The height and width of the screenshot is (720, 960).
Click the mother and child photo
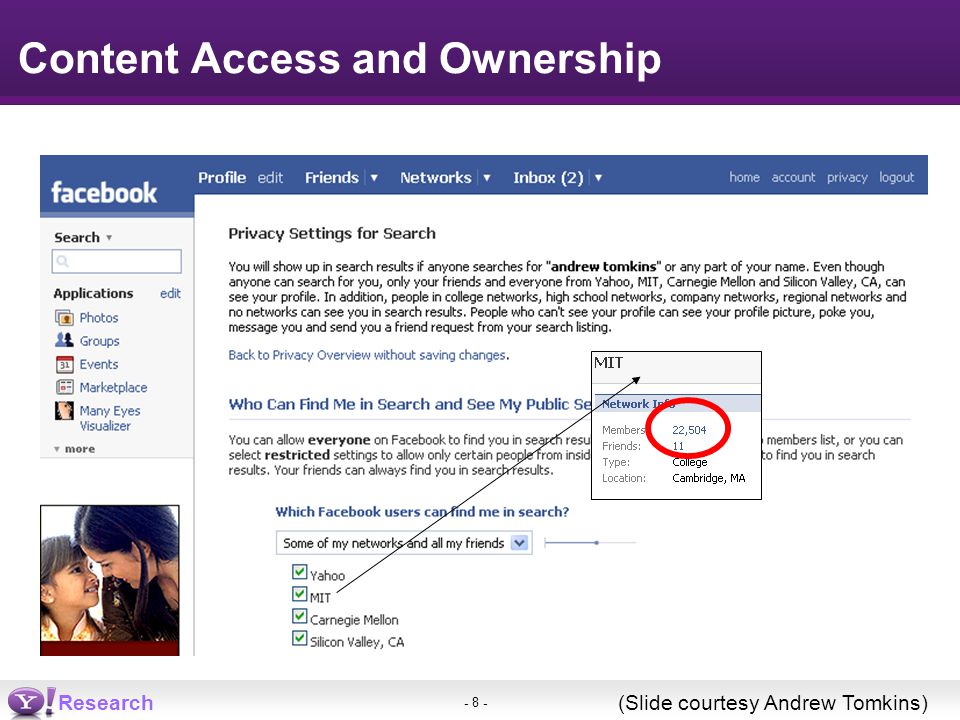point(110,580)
